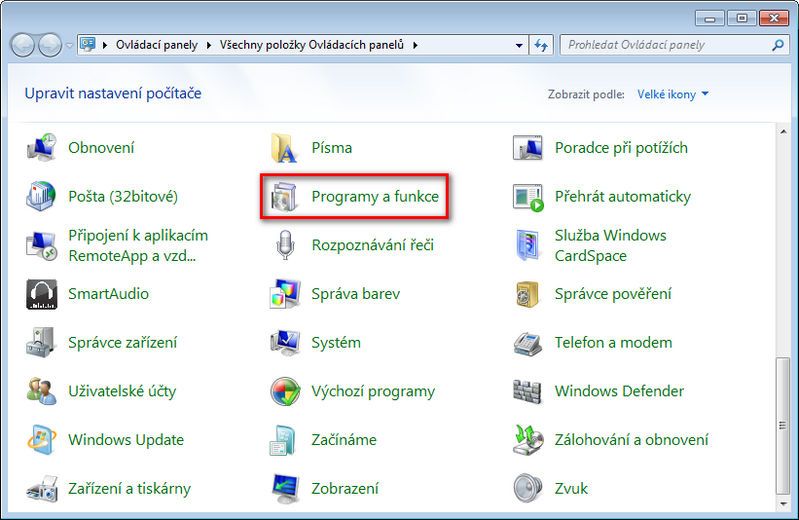
Task: Click the Windows Defender wall icon
Action: [x=527, y=391]
